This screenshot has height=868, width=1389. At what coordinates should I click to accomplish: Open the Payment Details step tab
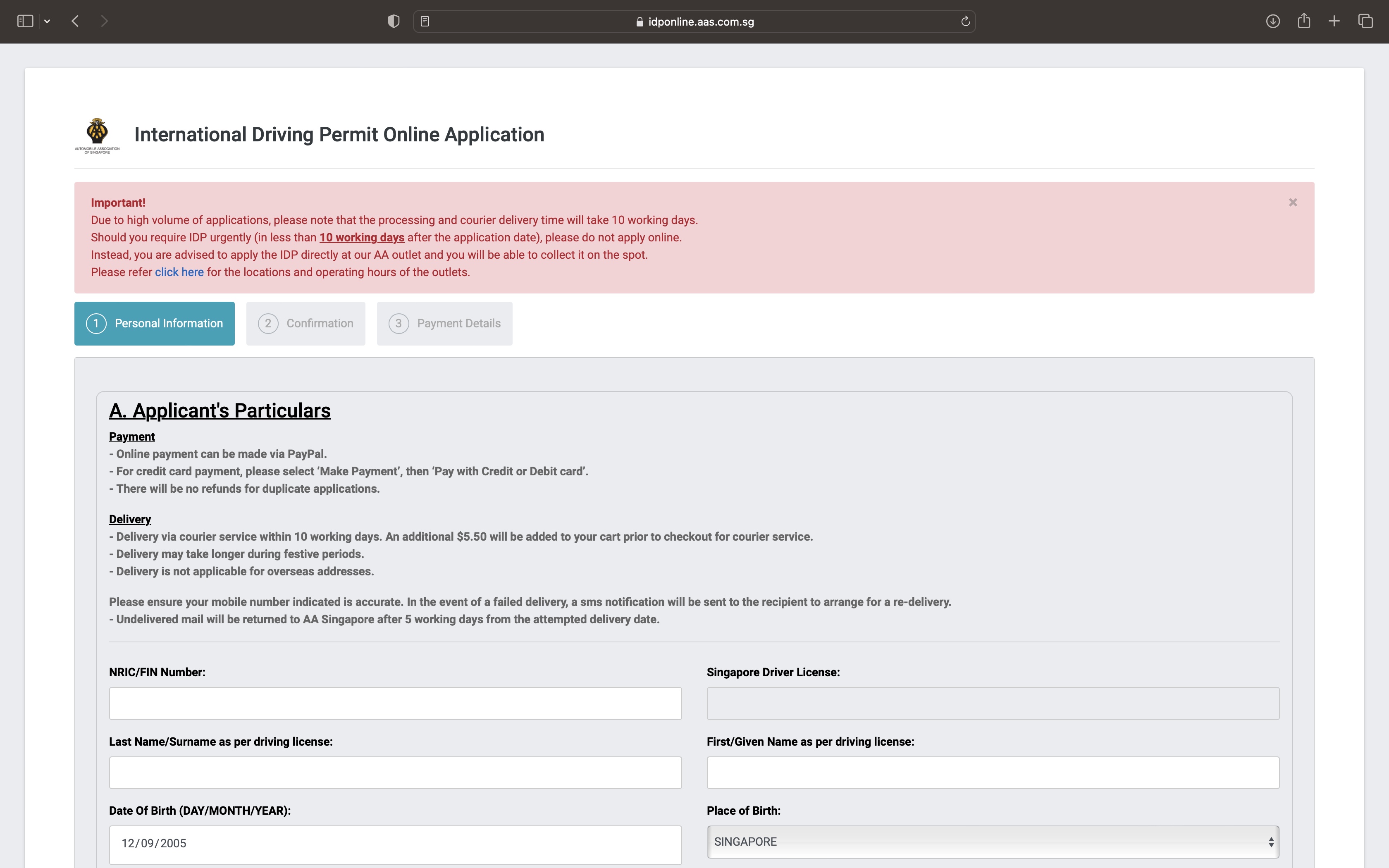pos(444,323)
